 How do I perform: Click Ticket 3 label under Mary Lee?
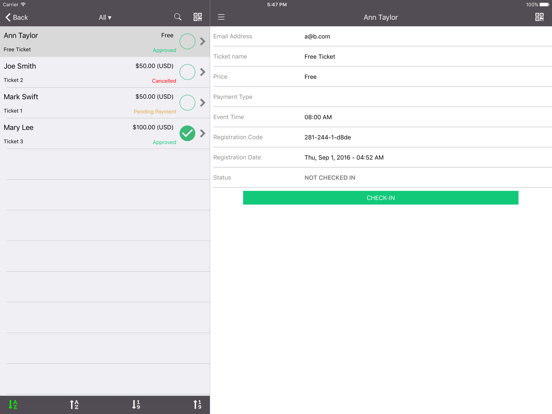(13, 142)
